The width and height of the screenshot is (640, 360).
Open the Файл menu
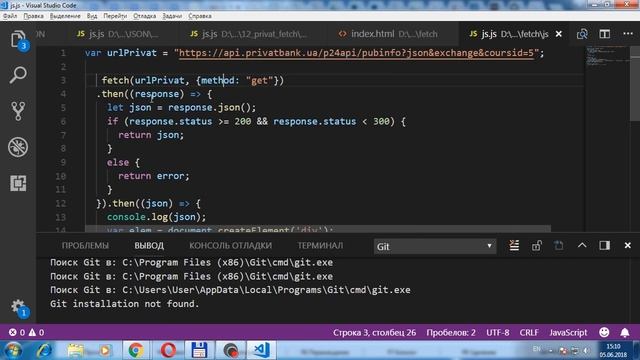[10, 16]
